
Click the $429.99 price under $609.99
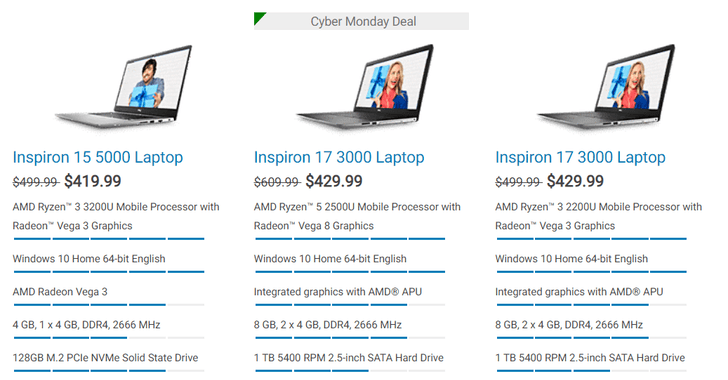click(334, 181)
